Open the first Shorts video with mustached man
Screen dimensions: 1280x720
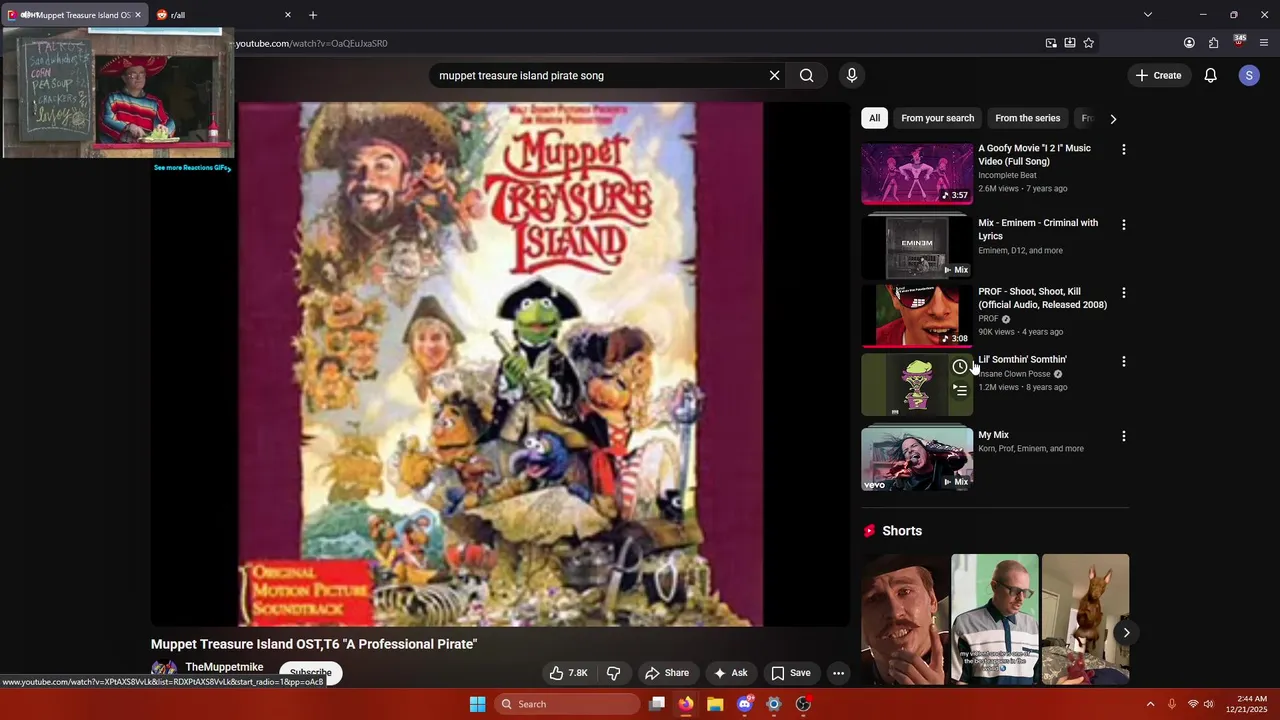[905, 619]
